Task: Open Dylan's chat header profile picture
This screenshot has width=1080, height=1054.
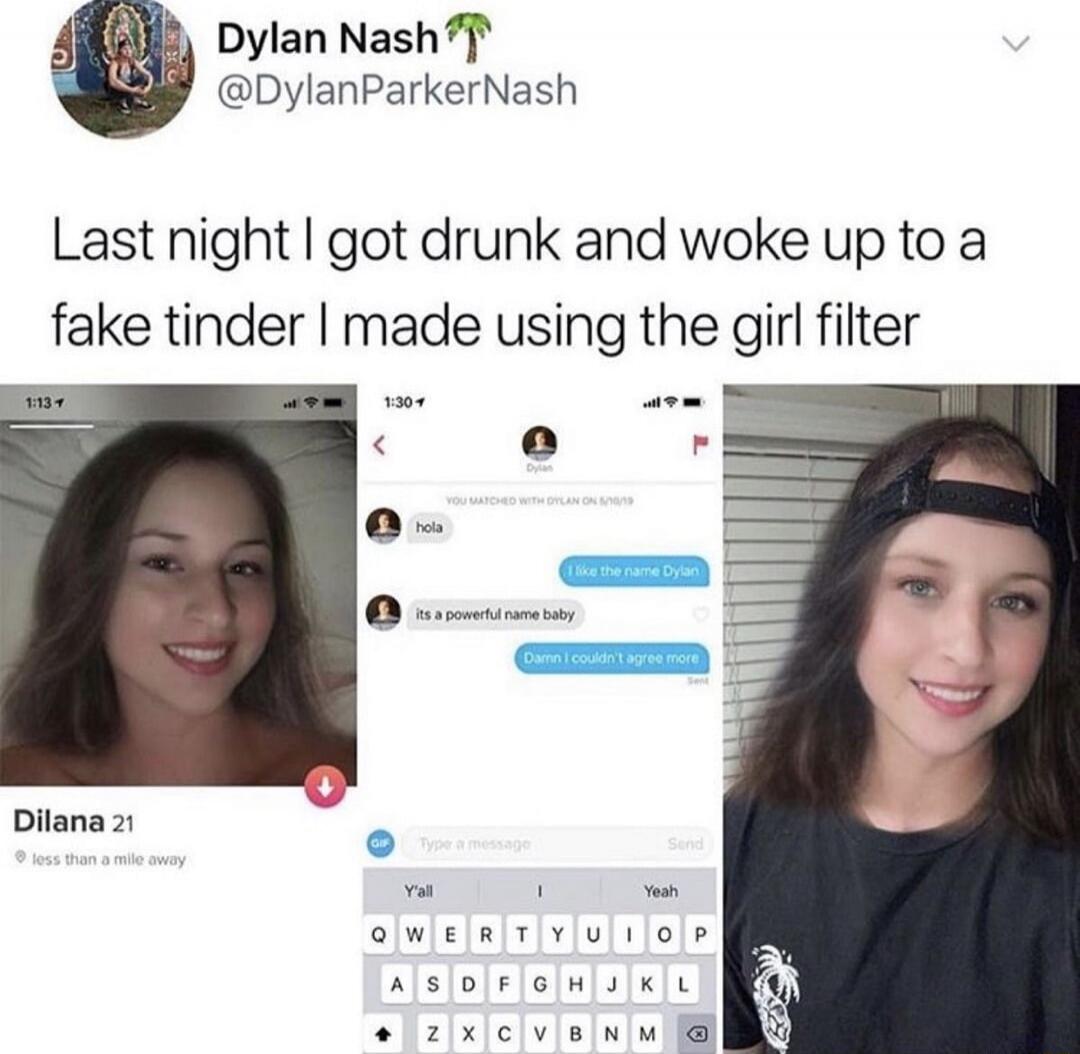Action: pos(539,443)
